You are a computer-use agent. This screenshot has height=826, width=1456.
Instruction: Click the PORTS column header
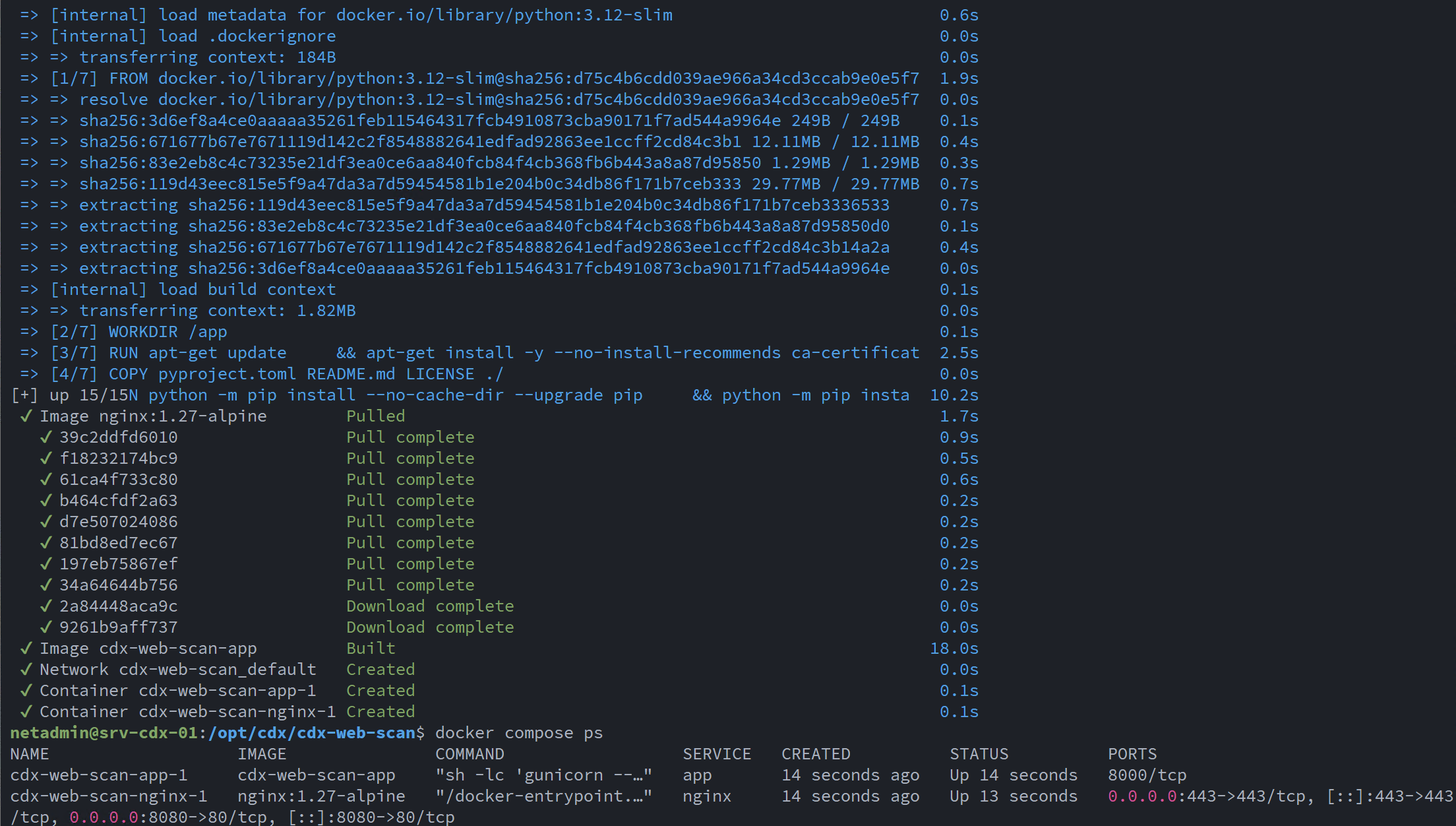1132,754
